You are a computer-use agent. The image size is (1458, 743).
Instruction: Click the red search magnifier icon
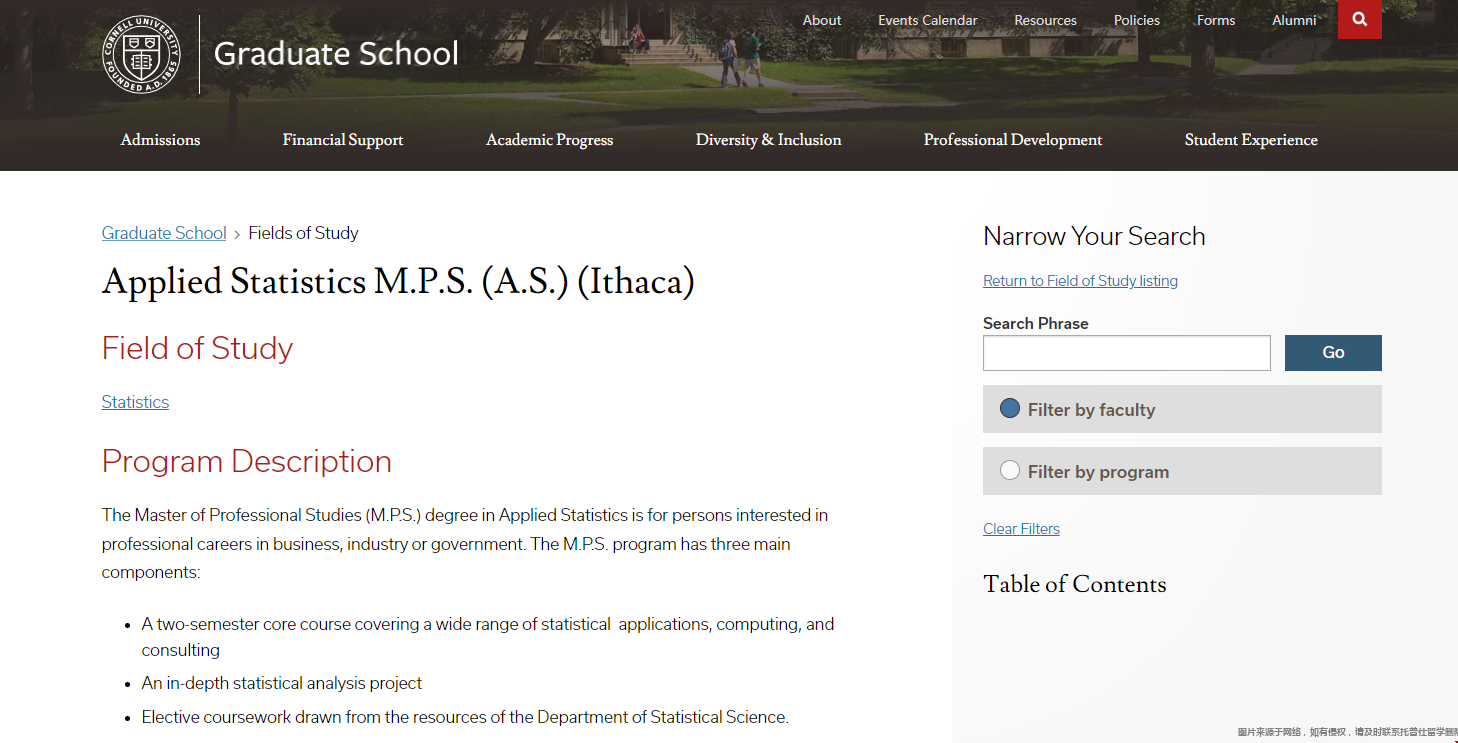1359,19
